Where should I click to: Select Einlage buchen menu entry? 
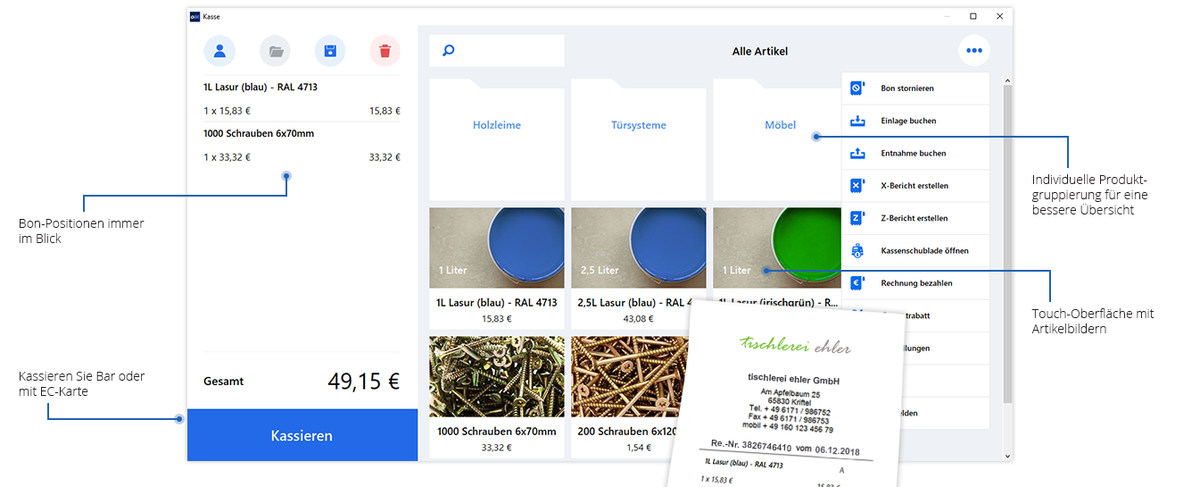coord(915,121)
